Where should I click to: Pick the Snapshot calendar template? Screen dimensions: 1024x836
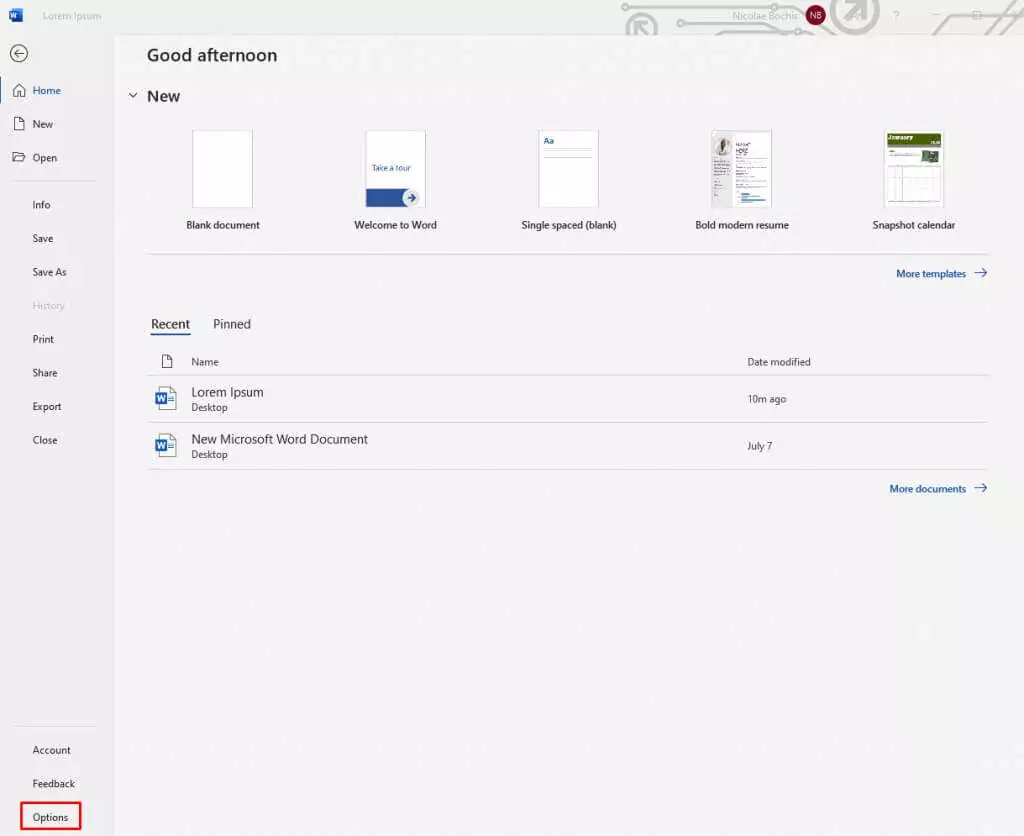pyautogui.click(x=914, y=169)
